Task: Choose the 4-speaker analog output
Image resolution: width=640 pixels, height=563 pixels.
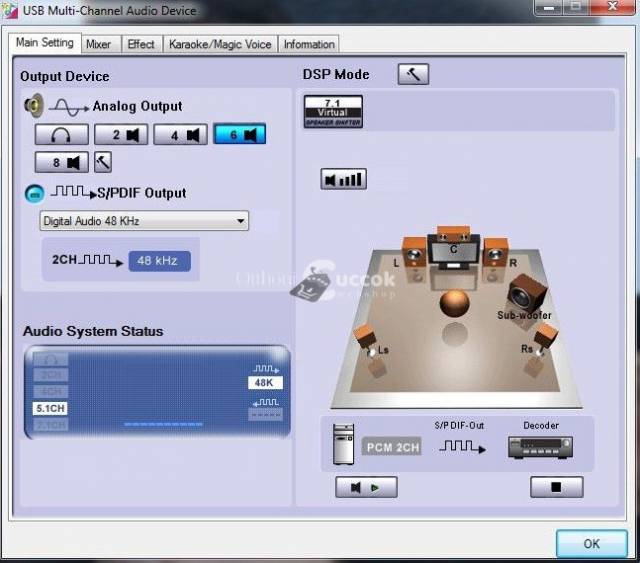Action: 181,134
